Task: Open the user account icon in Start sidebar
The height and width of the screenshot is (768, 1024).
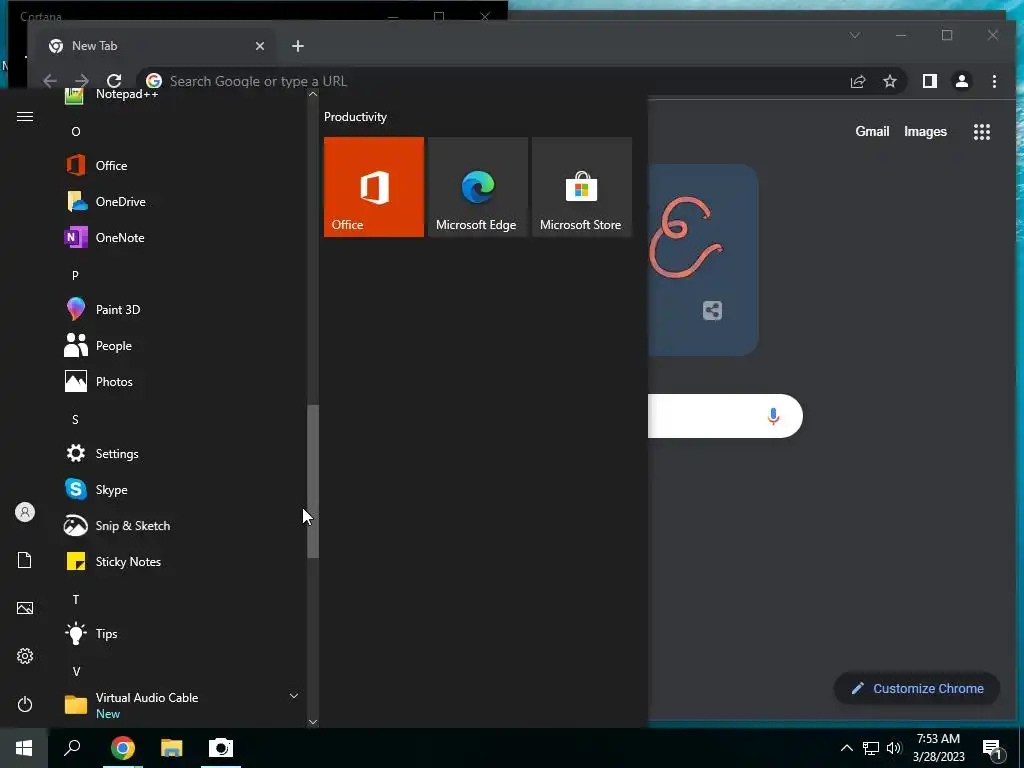Action: point(25,512)
